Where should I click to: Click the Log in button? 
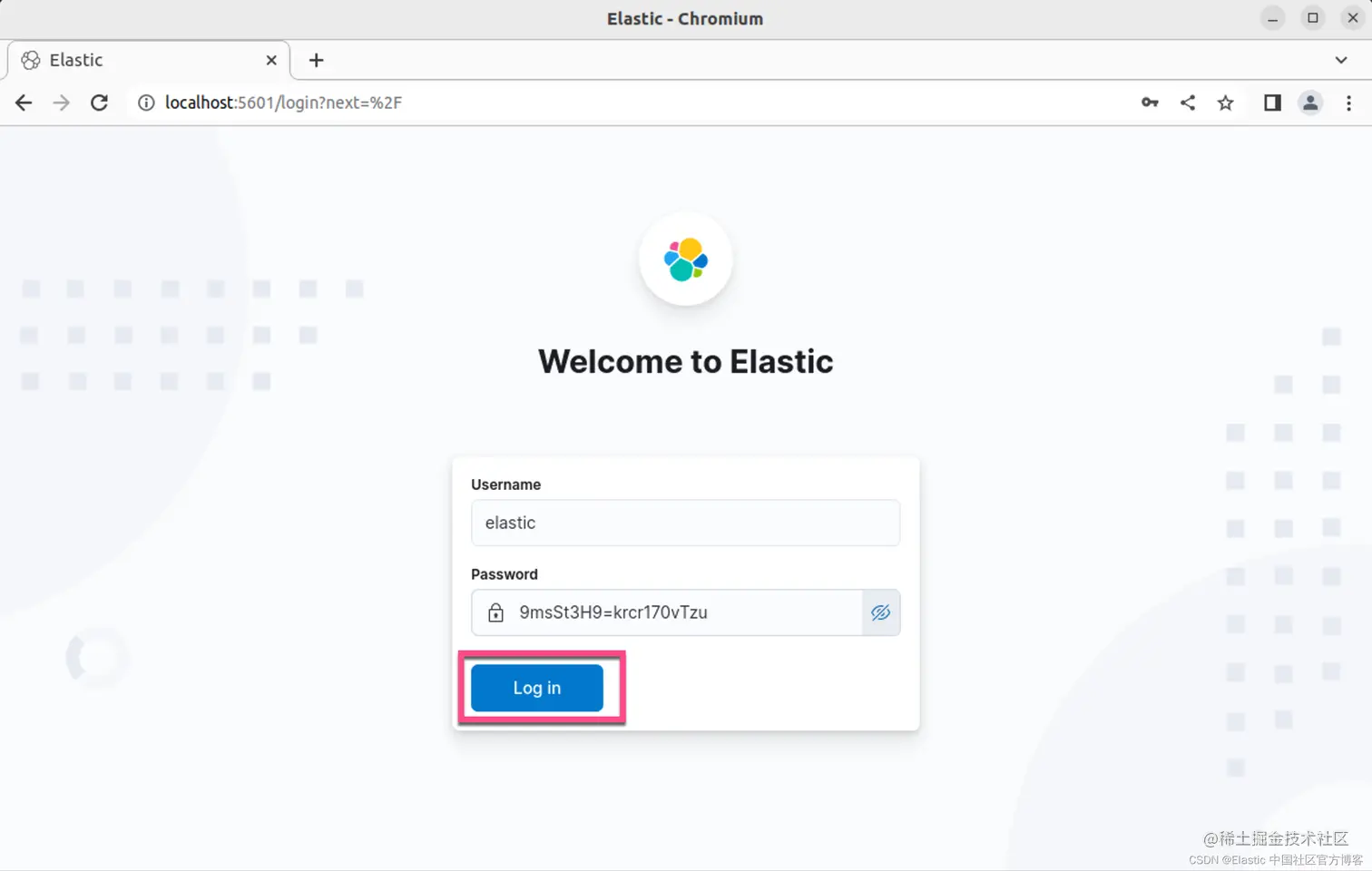536,688
